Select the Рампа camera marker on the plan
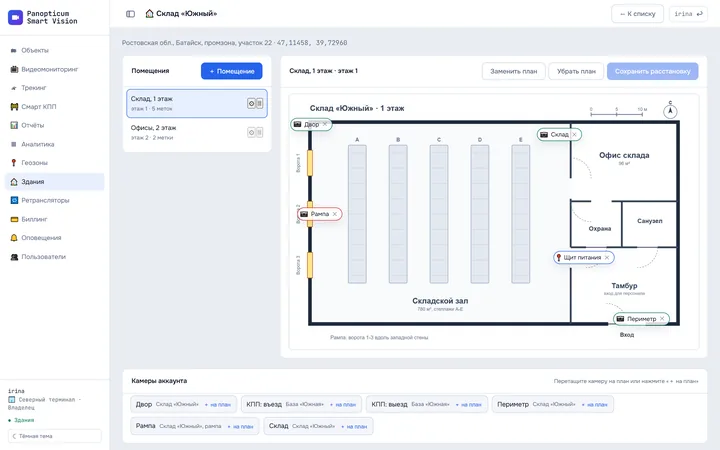The width and height of the screenshot is (720, 450). pos(319,214)
